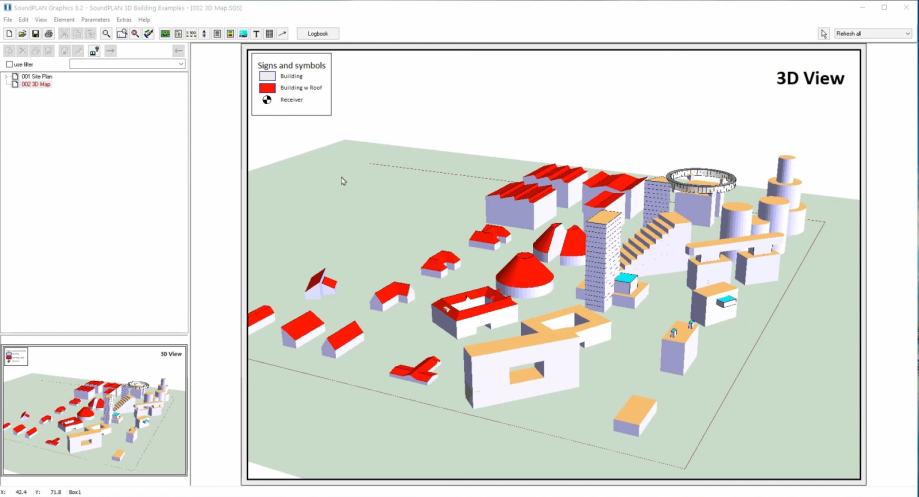The width and height of the screenshot is (919, 497).
Task: Click the pointer cursor icon near Refresh all
Action: pos(823,34)
